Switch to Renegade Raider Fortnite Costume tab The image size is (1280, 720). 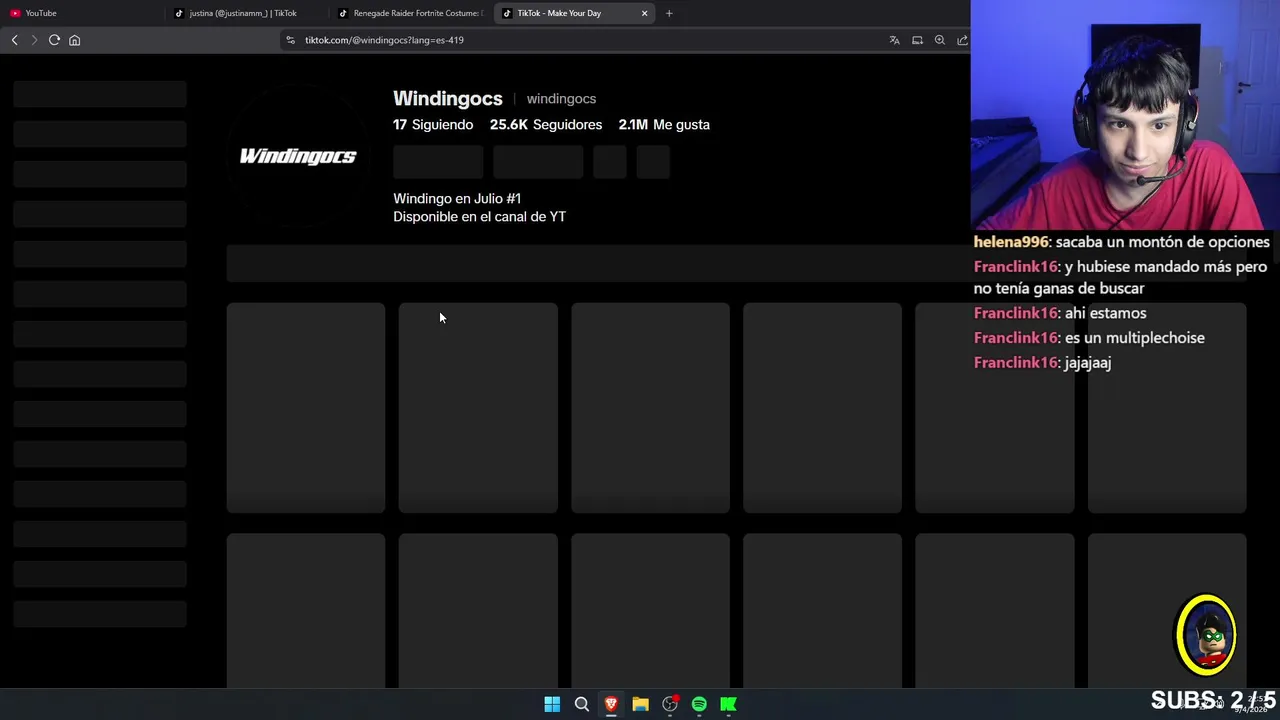[x=410, y=13]
